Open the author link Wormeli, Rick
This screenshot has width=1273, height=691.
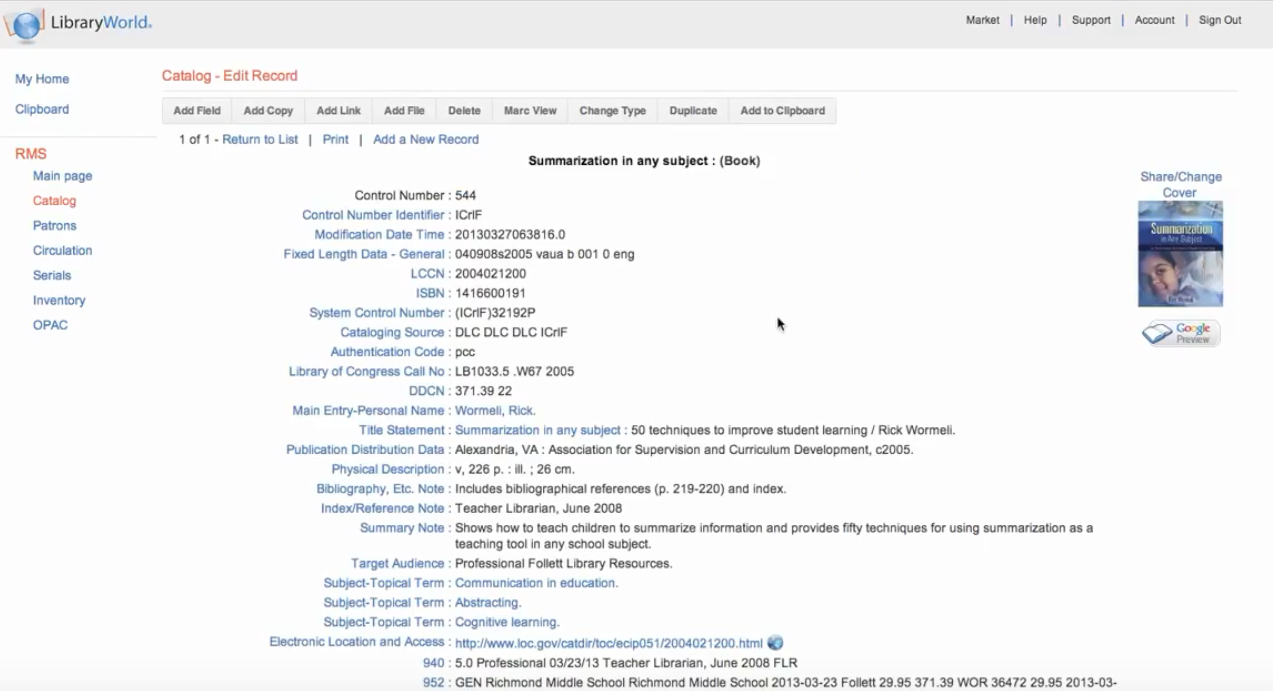click(x=495, y=410)
